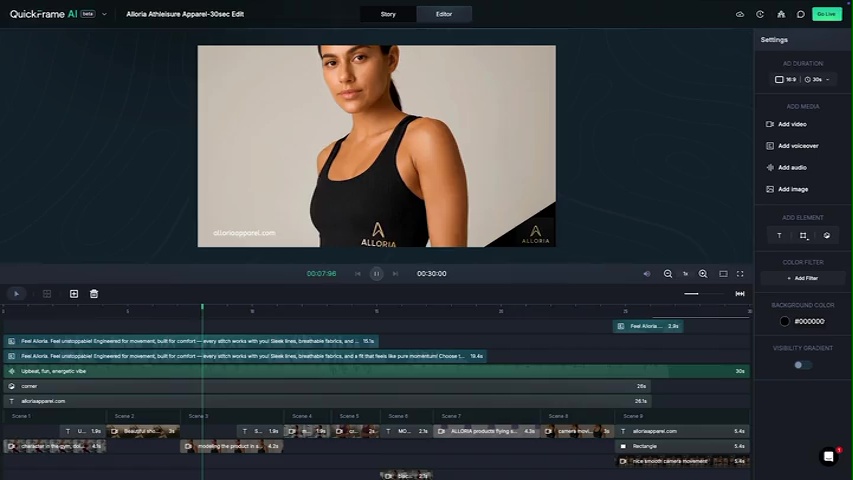The width and height of the screenshot is (853, 480).
Task: Zoom in on the preview
Action: tap(703, 274)
